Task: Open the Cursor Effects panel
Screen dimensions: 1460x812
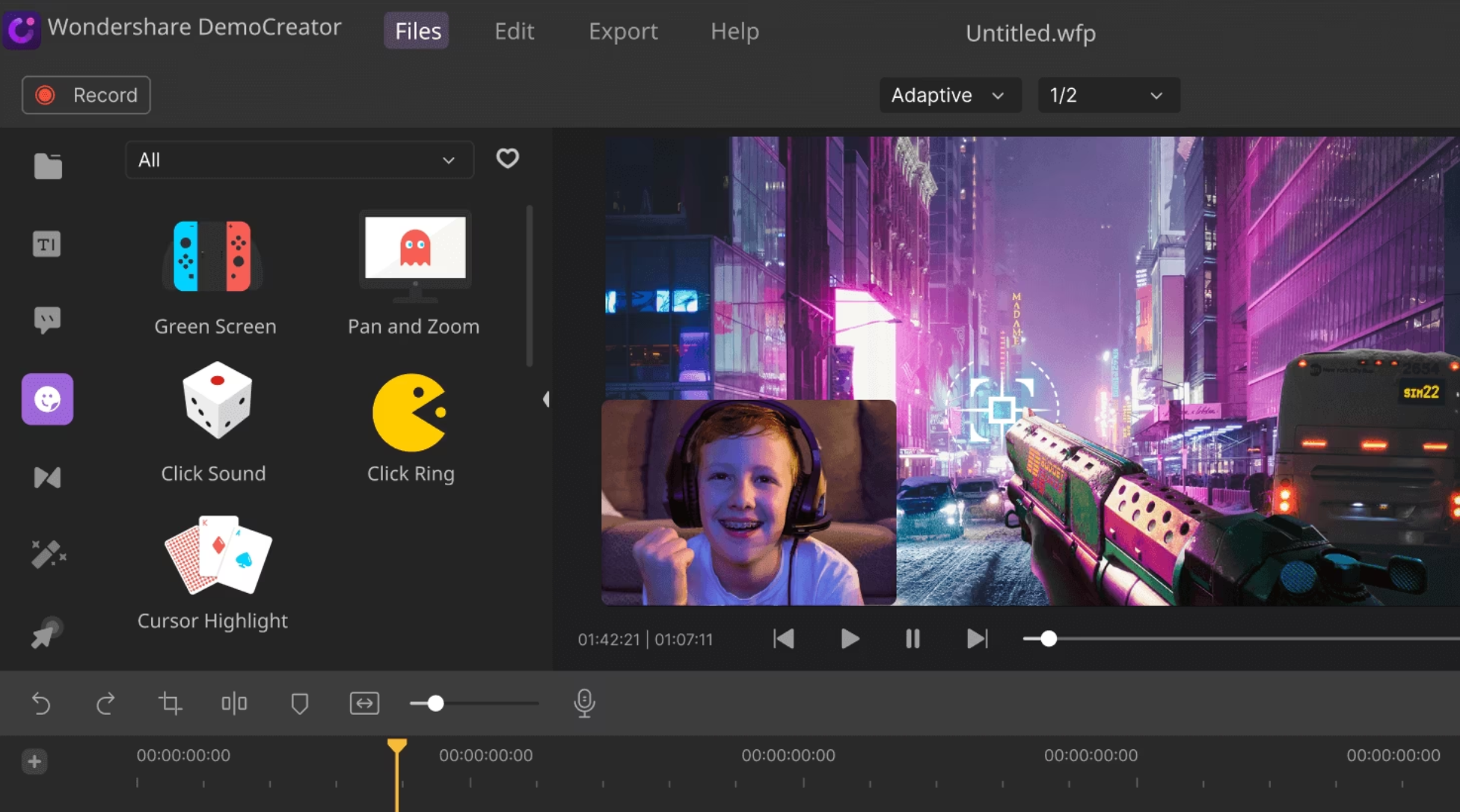Action: [46, 633]
